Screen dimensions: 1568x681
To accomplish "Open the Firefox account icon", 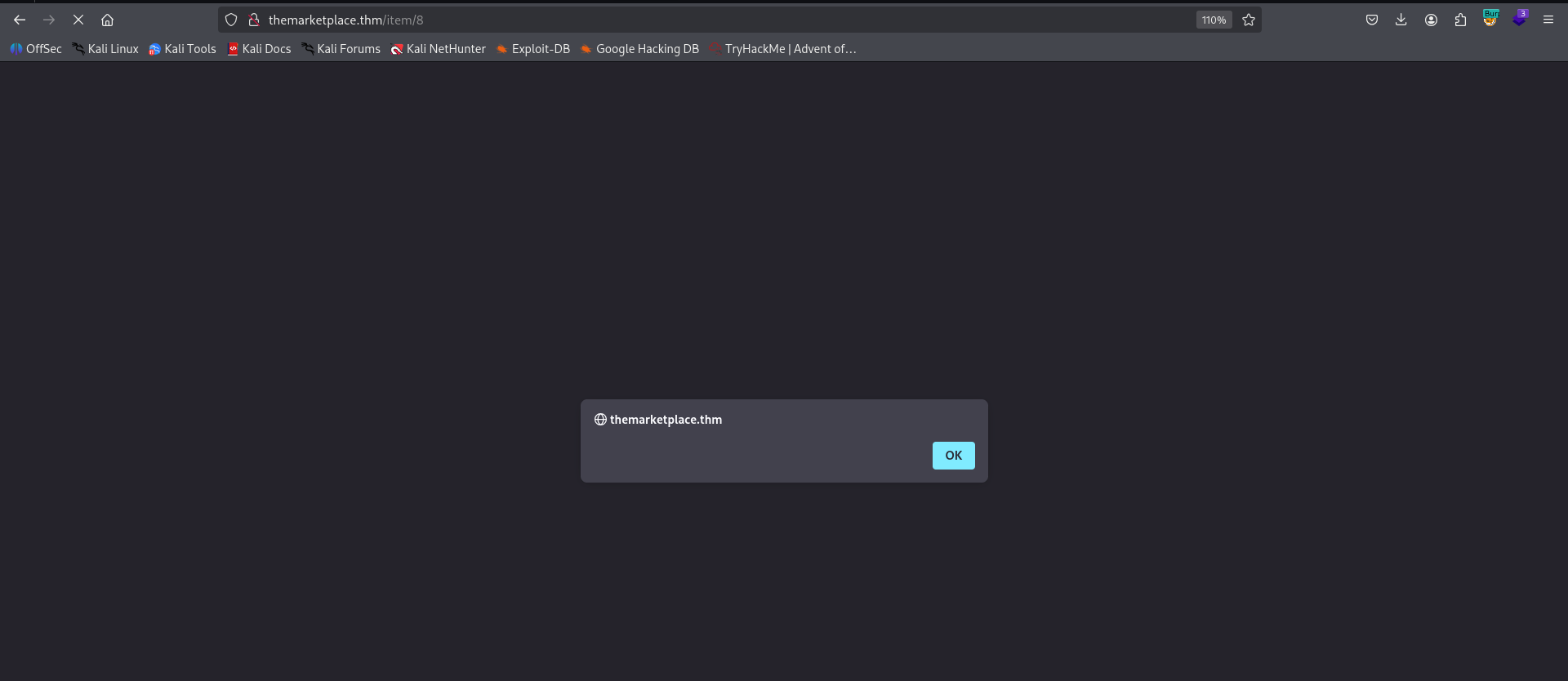I will click(1431, 20).
